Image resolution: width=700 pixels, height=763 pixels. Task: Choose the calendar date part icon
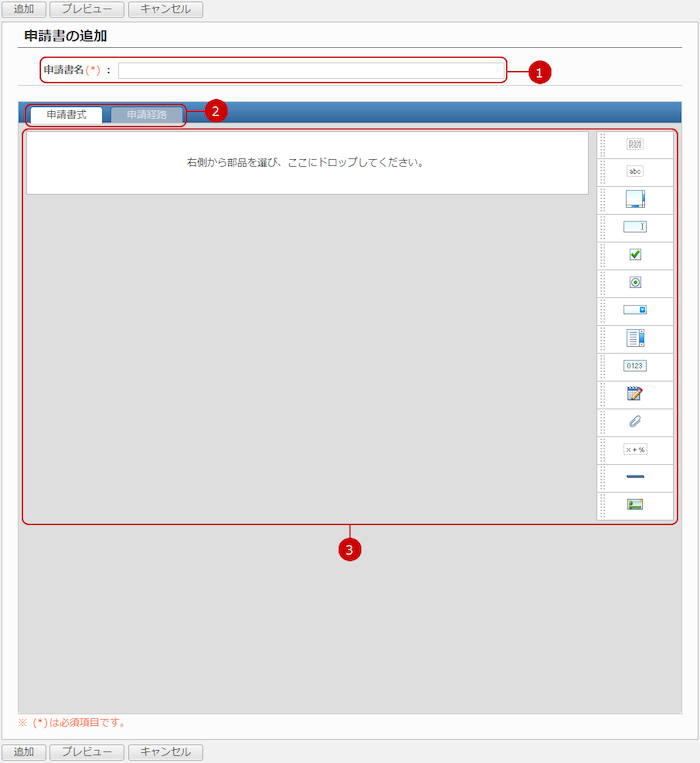pos(635,394)
